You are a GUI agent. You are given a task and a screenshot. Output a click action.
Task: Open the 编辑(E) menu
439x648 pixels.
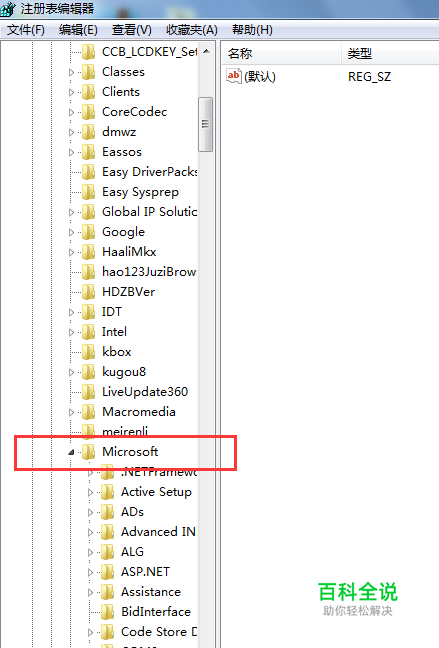pyautogui.click(x=78, y=30)
